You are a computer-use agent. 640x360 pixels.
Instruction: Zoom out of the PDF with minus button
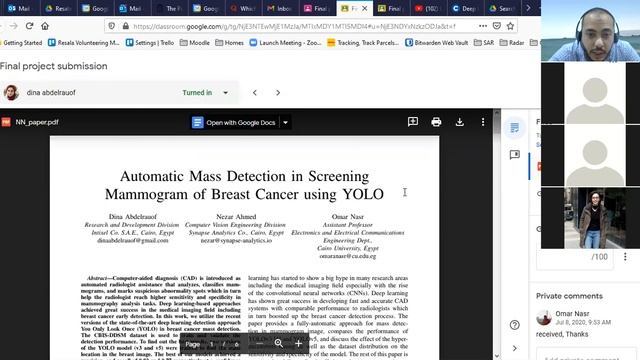(260, 344)
